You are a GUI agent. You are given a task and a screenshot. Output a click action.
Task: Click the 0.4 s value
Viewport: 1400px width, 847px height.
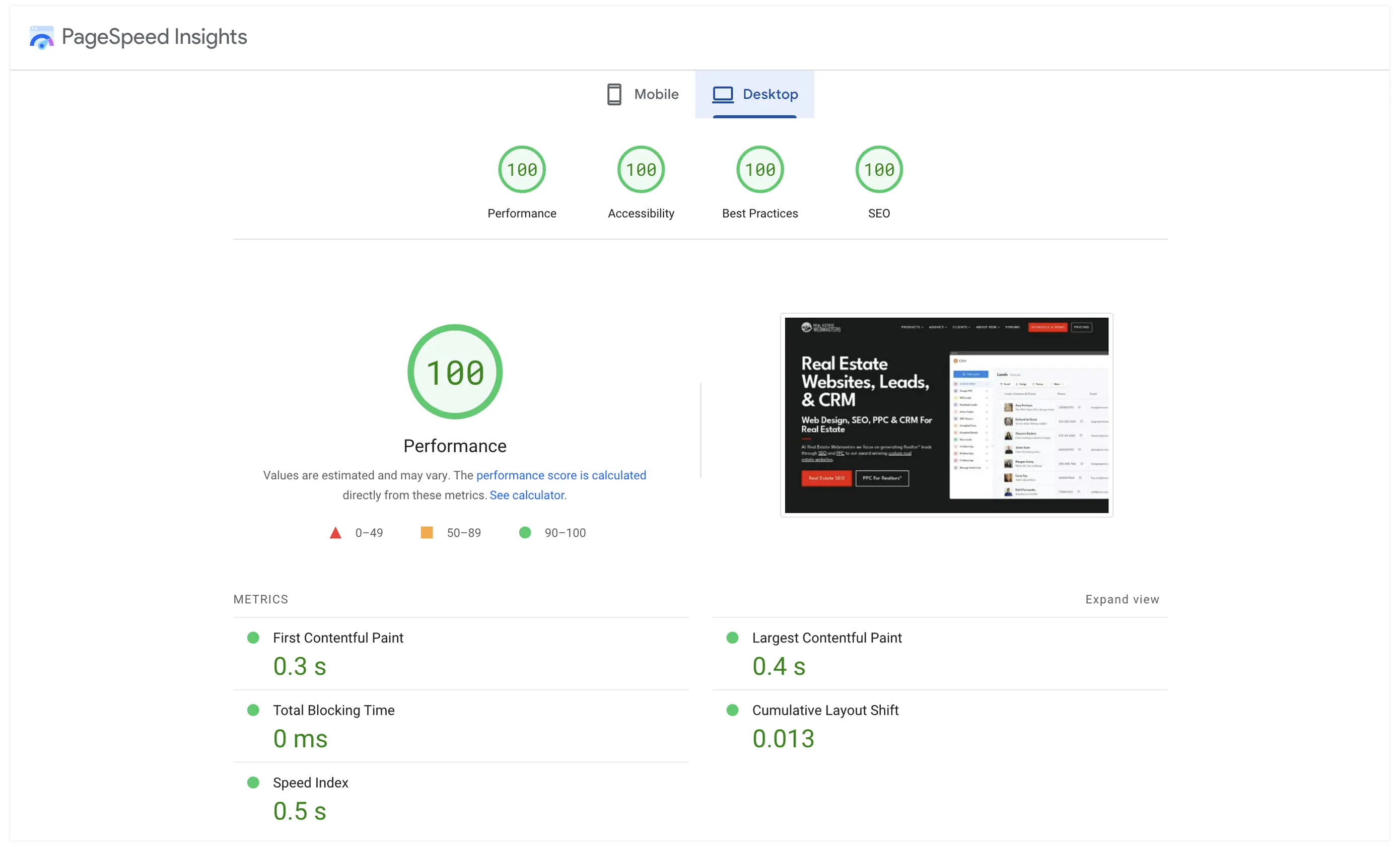pyautogui.click(x=779, y=666)
